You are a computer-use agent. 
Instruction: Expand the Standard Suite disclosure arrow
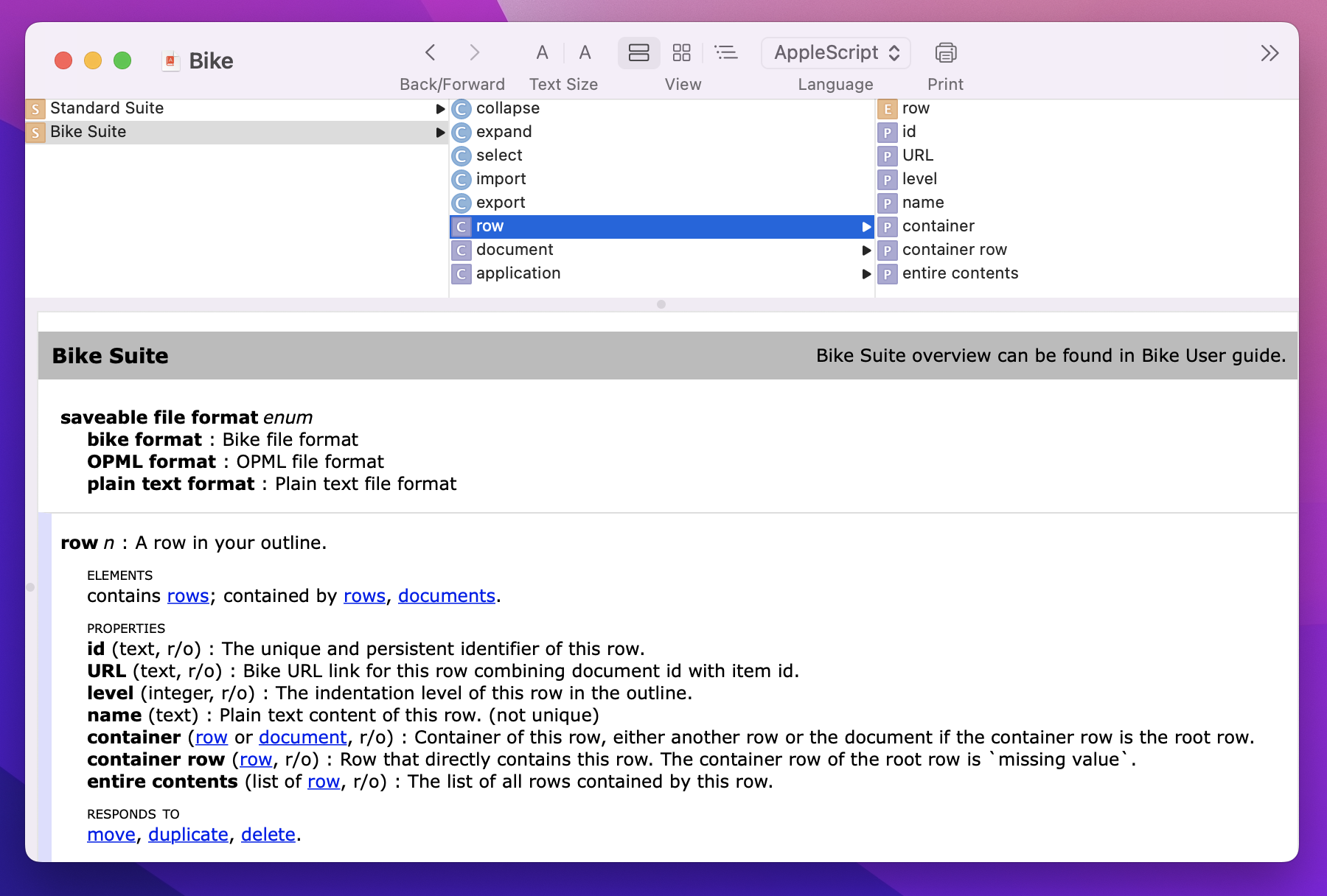point(440,109)
